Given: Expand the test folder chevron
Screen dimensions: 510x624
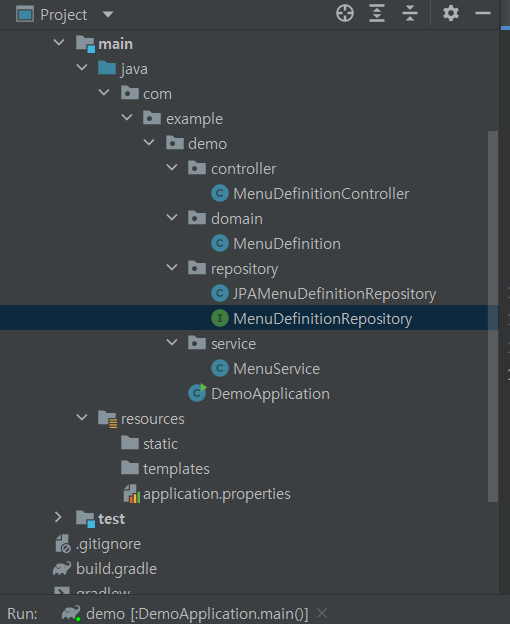Looking at the screenshot, I should 58,517.
